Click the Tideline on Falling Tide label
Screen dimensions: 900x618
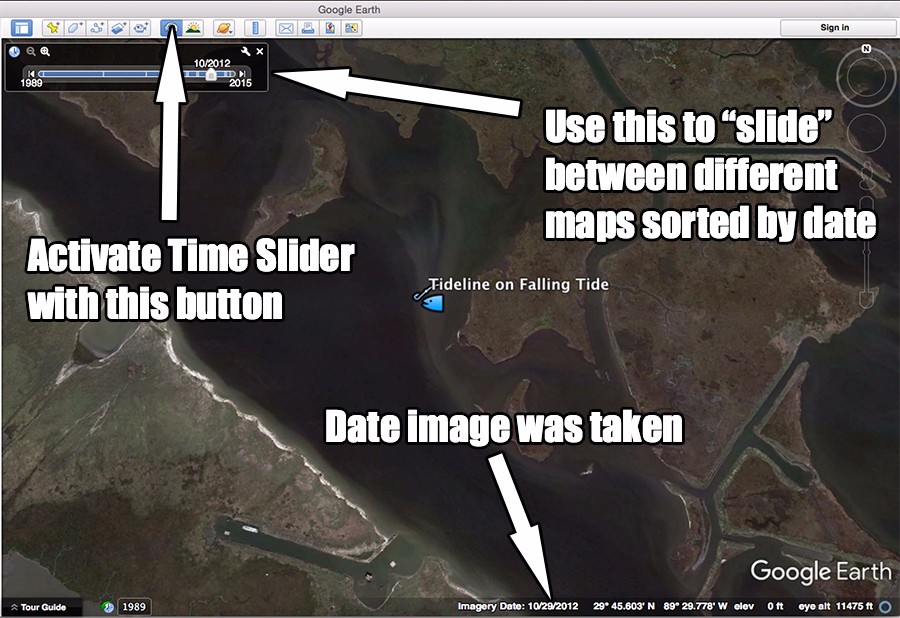coord(519,285)
